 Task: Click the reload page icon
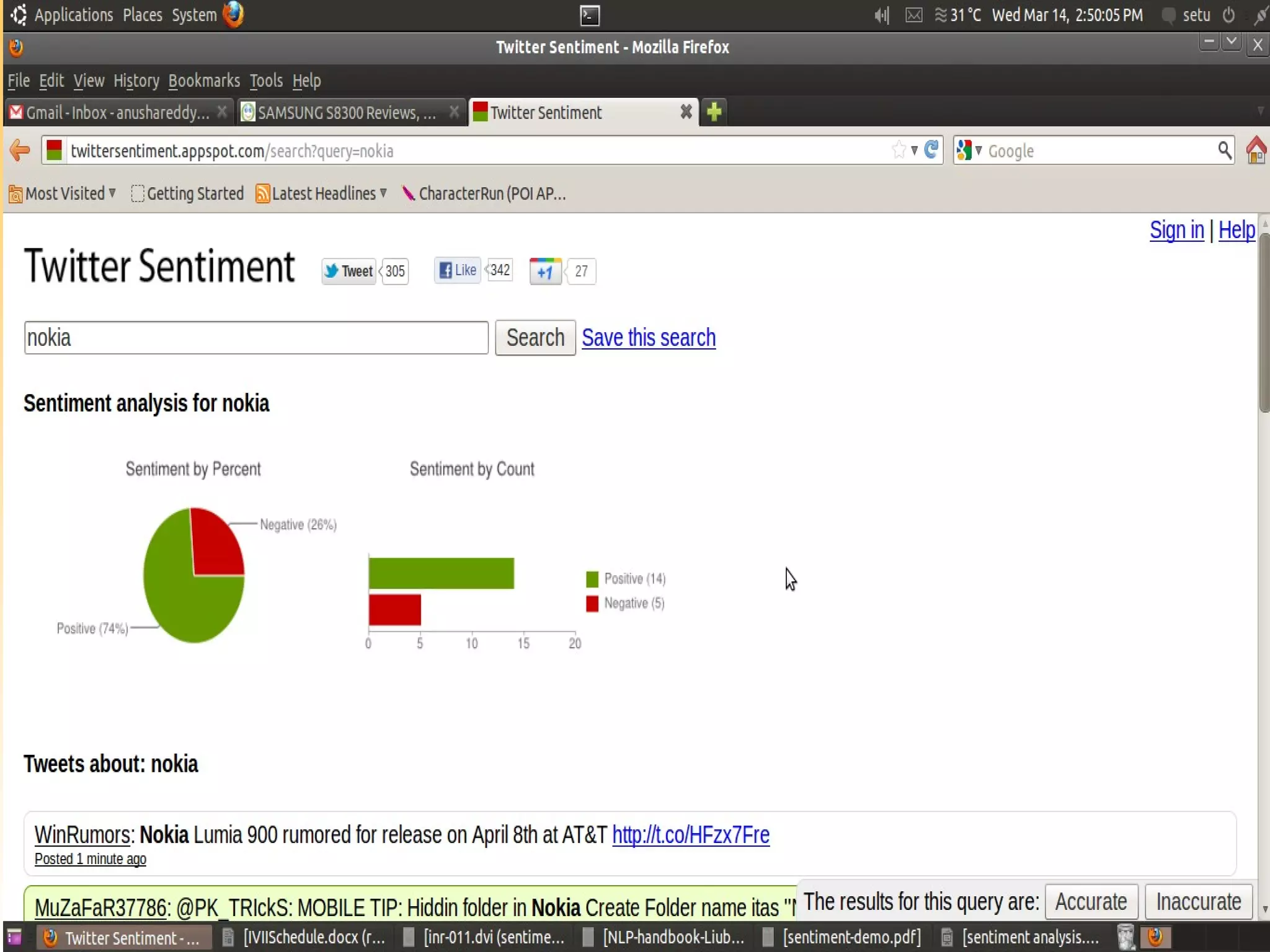coord(931,150)
